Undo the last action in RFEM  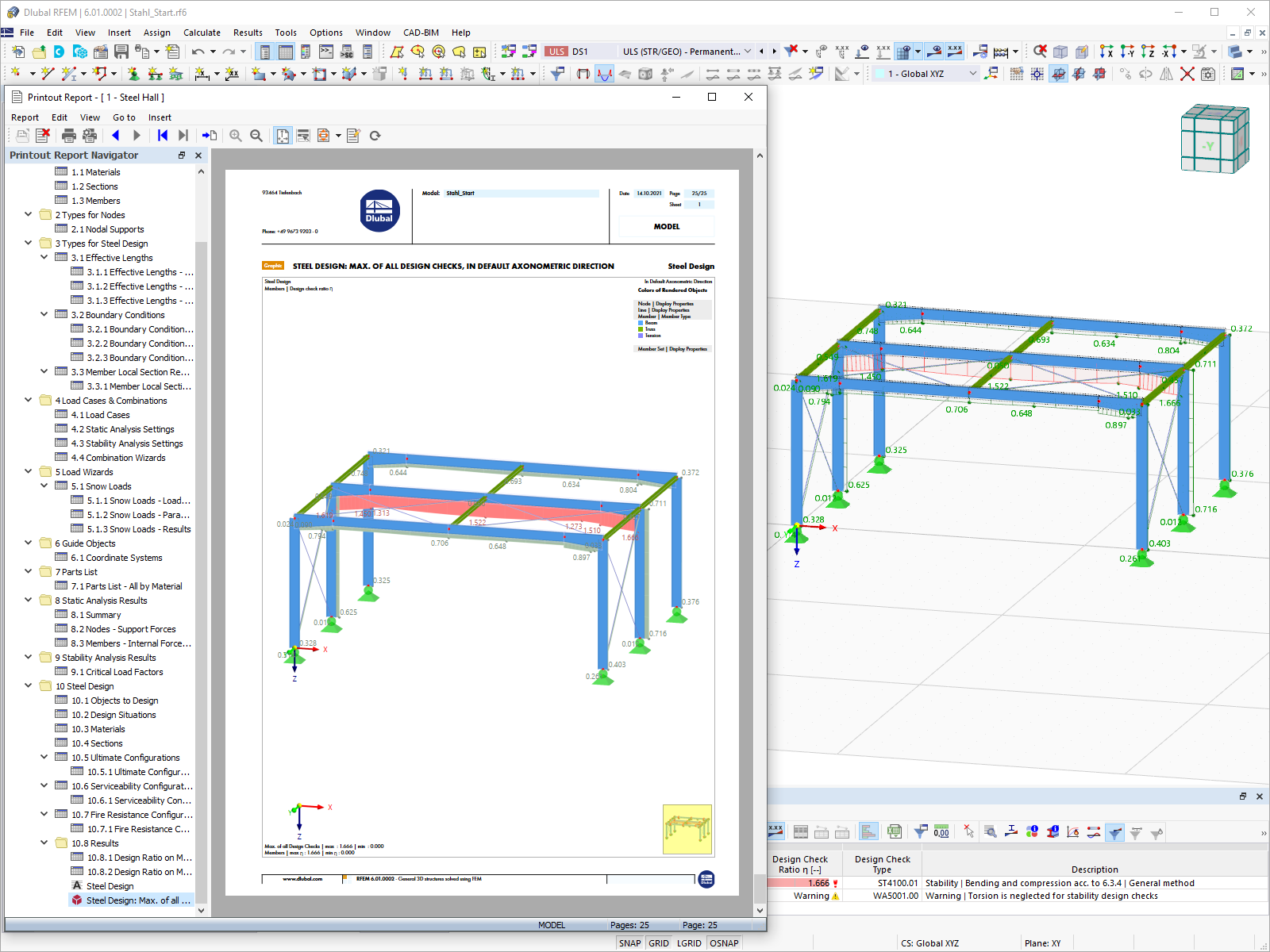(197, 51)
